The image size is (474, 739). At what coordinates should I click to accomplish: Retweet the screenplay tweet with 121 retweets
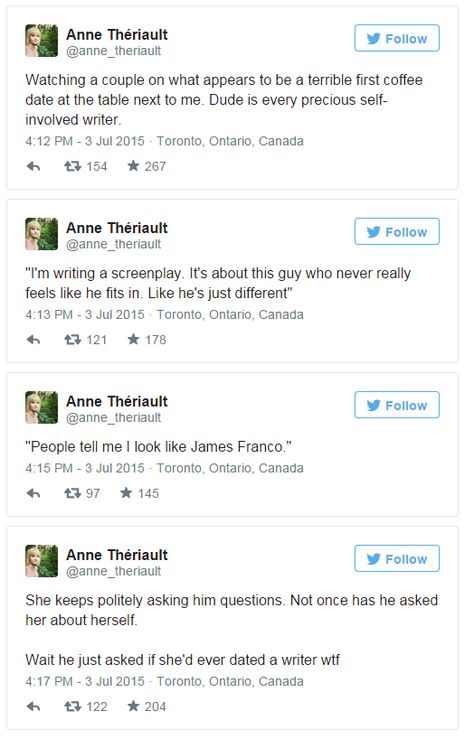coord(73,340)
